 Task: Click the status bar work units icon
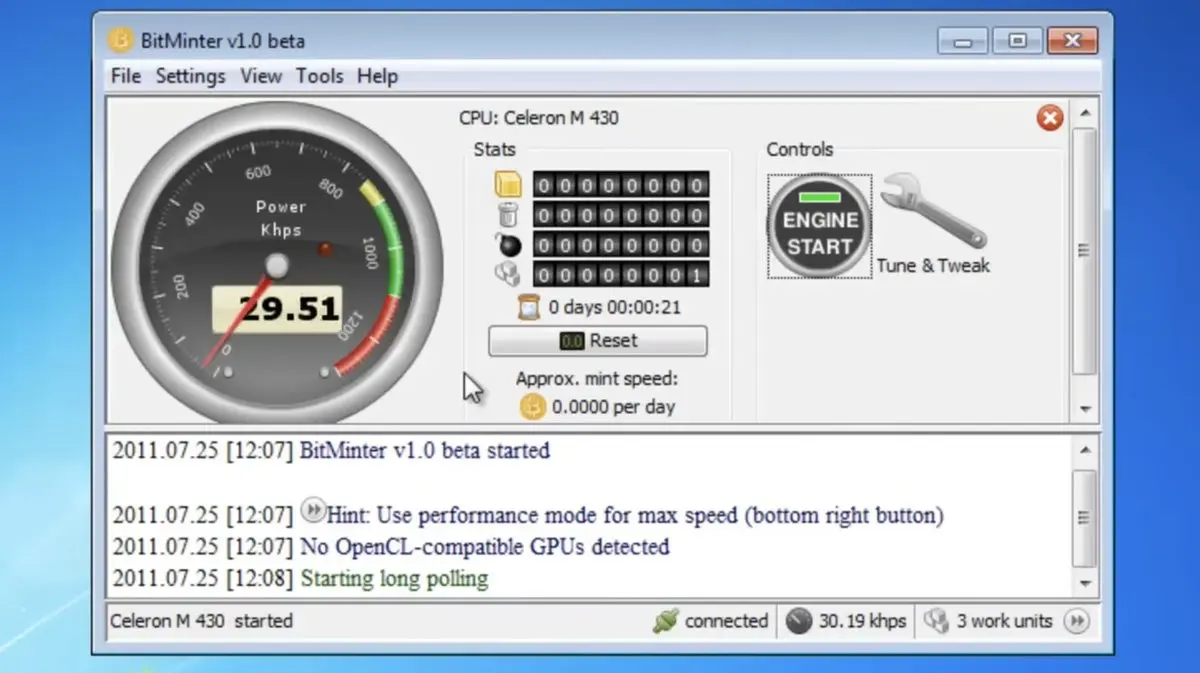[935, 621]
